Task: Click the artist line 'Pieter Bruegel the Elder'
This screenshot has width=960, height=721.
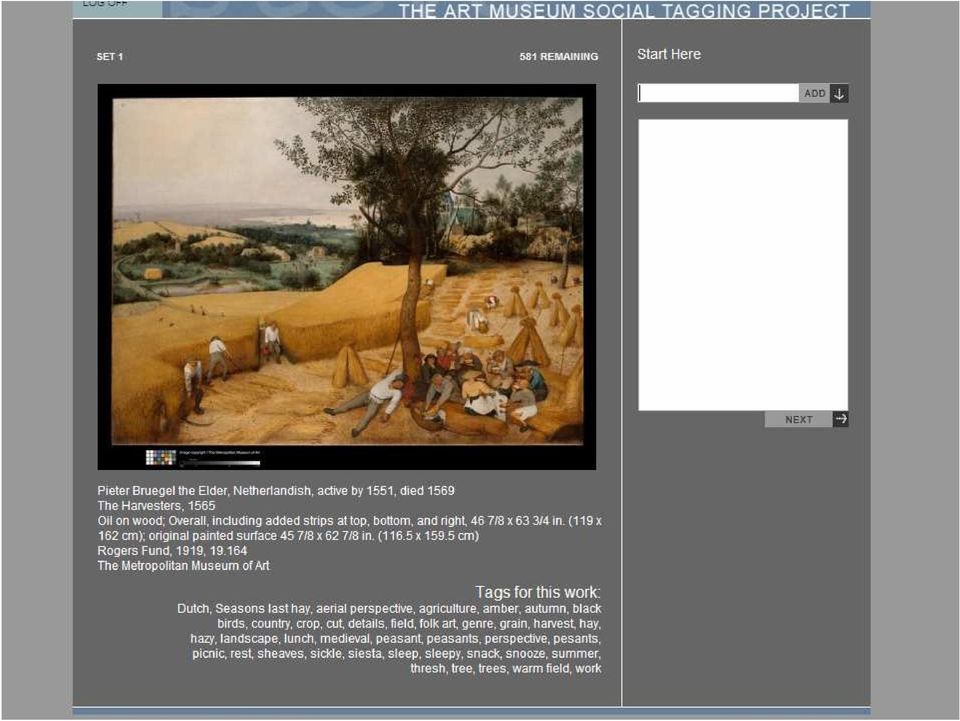Action: coord(276,490)
